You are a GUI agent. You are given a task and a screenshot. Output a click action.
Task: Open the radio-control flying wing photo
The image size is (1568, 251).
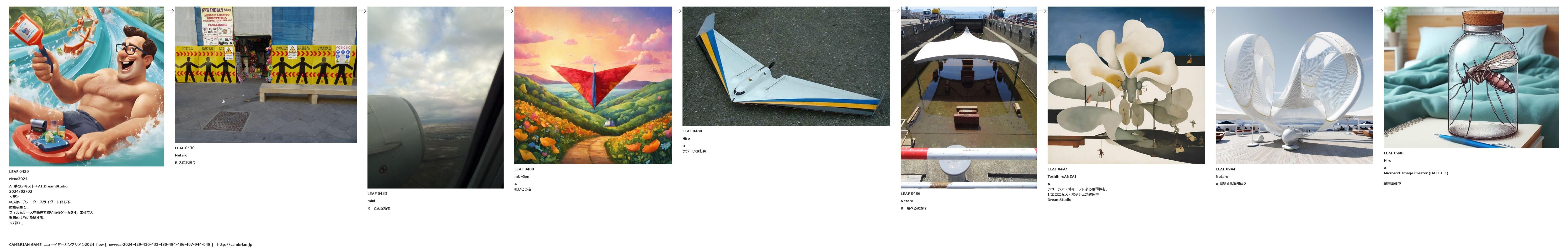786,66
